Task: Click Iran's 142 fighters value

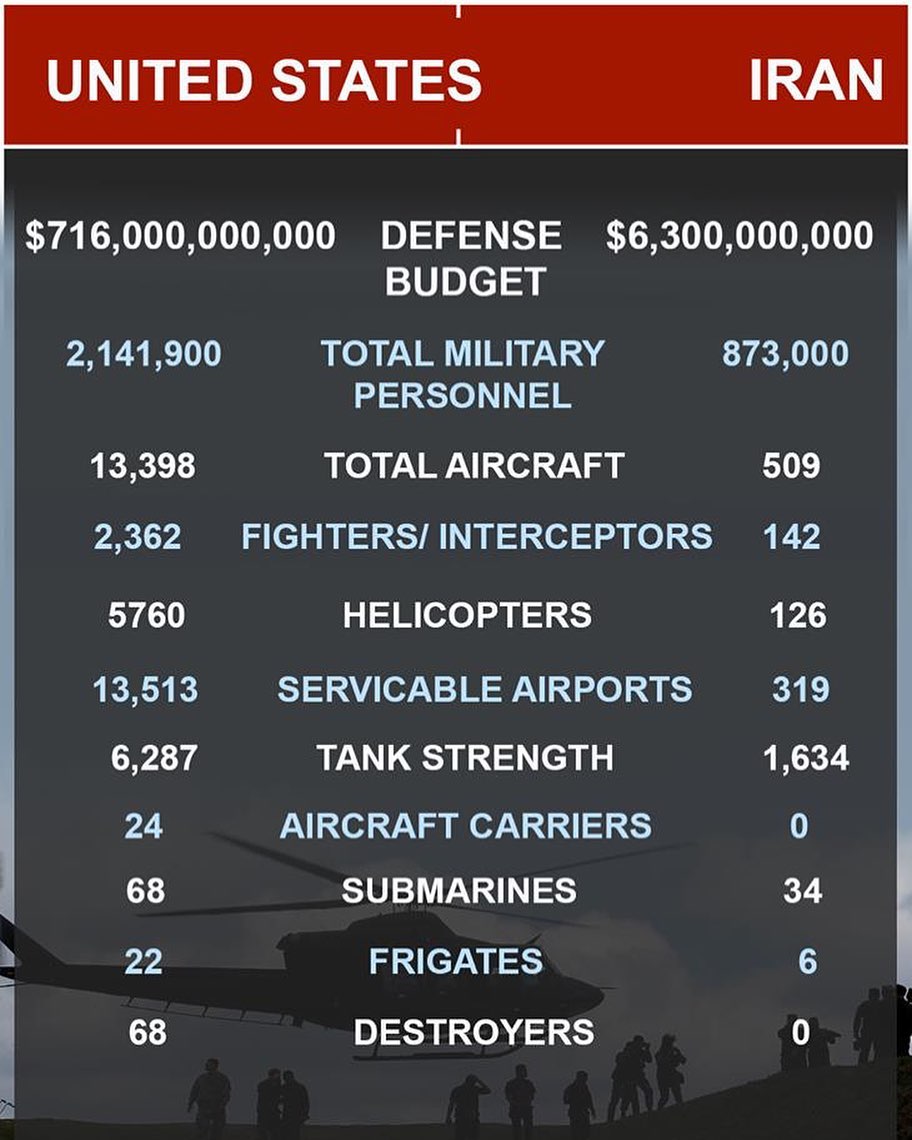Action: tap(791, 537)
